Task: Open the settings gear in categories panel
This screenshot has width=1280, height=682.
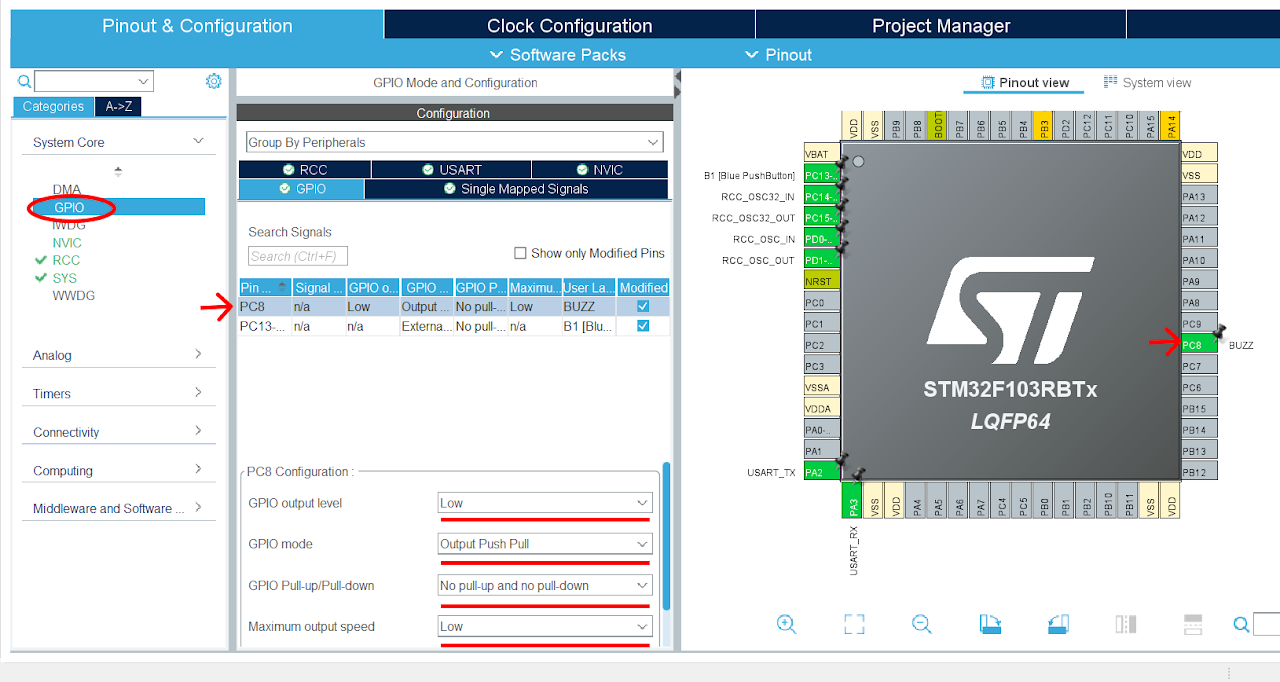Action: (x=213, y=81)
